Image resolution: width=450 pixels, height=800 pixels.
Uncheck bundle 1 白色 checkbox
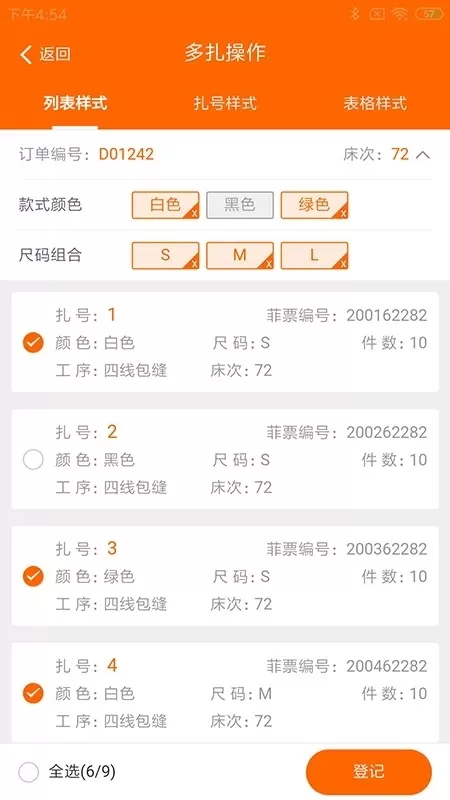pyautogui.click(x=33, y=343)
